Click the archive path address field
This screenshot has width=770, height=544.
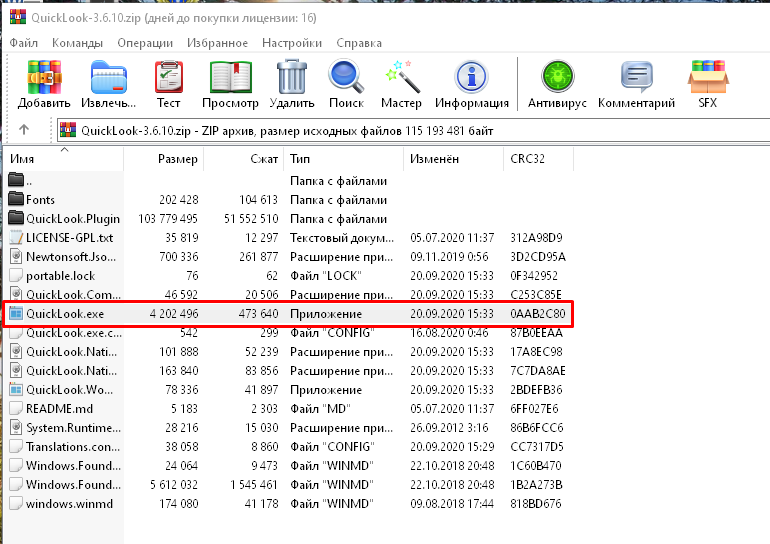pos(413,131)
